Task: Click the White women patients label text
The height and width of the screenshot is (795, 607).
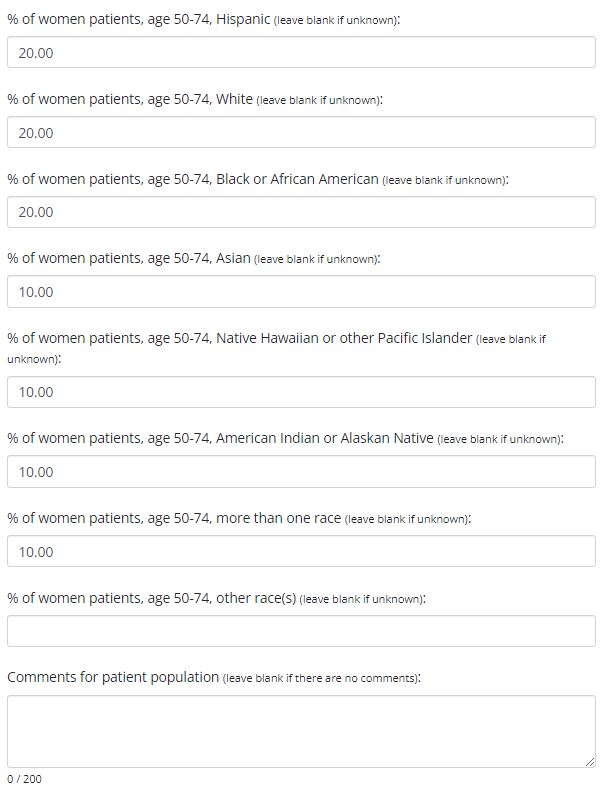Action: pos(130,99)
